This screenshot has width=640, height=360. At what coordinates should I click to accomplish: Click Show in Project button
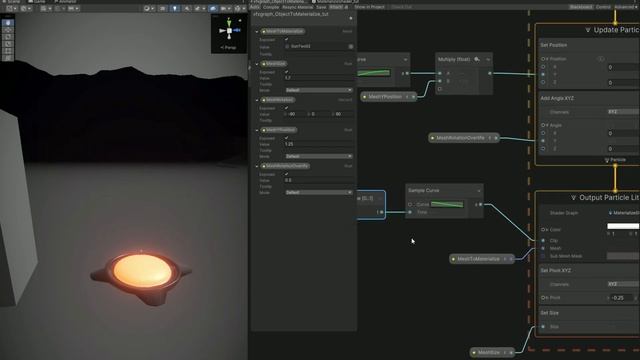pos(369,7)
